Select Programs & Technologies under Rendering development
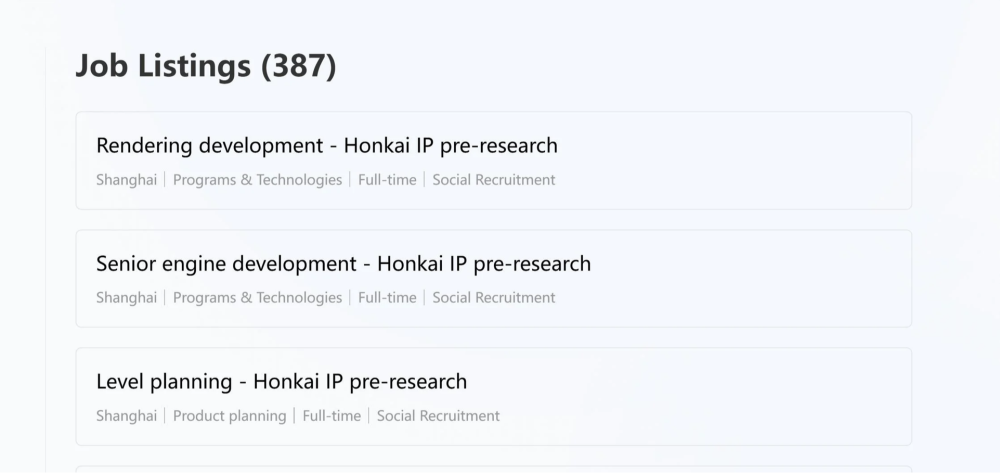 pos(257,180)
